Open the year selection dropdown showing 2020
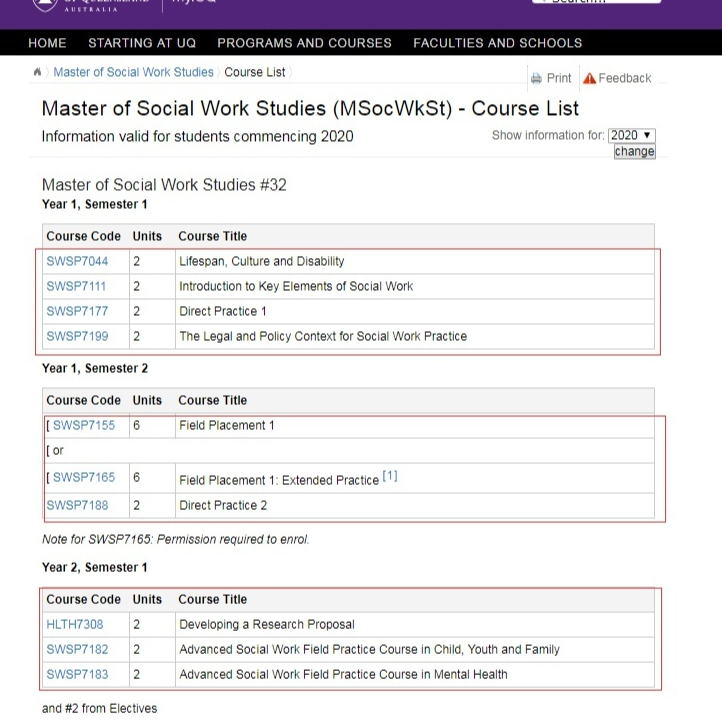 click(632, 135)
